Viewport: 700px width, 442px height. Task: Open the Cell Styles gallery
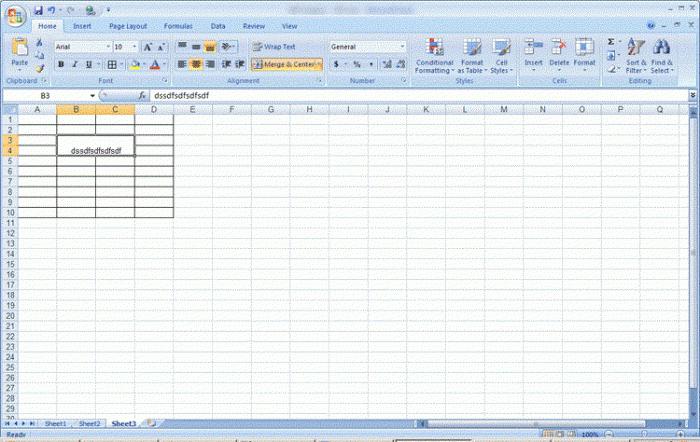(501, 56)
